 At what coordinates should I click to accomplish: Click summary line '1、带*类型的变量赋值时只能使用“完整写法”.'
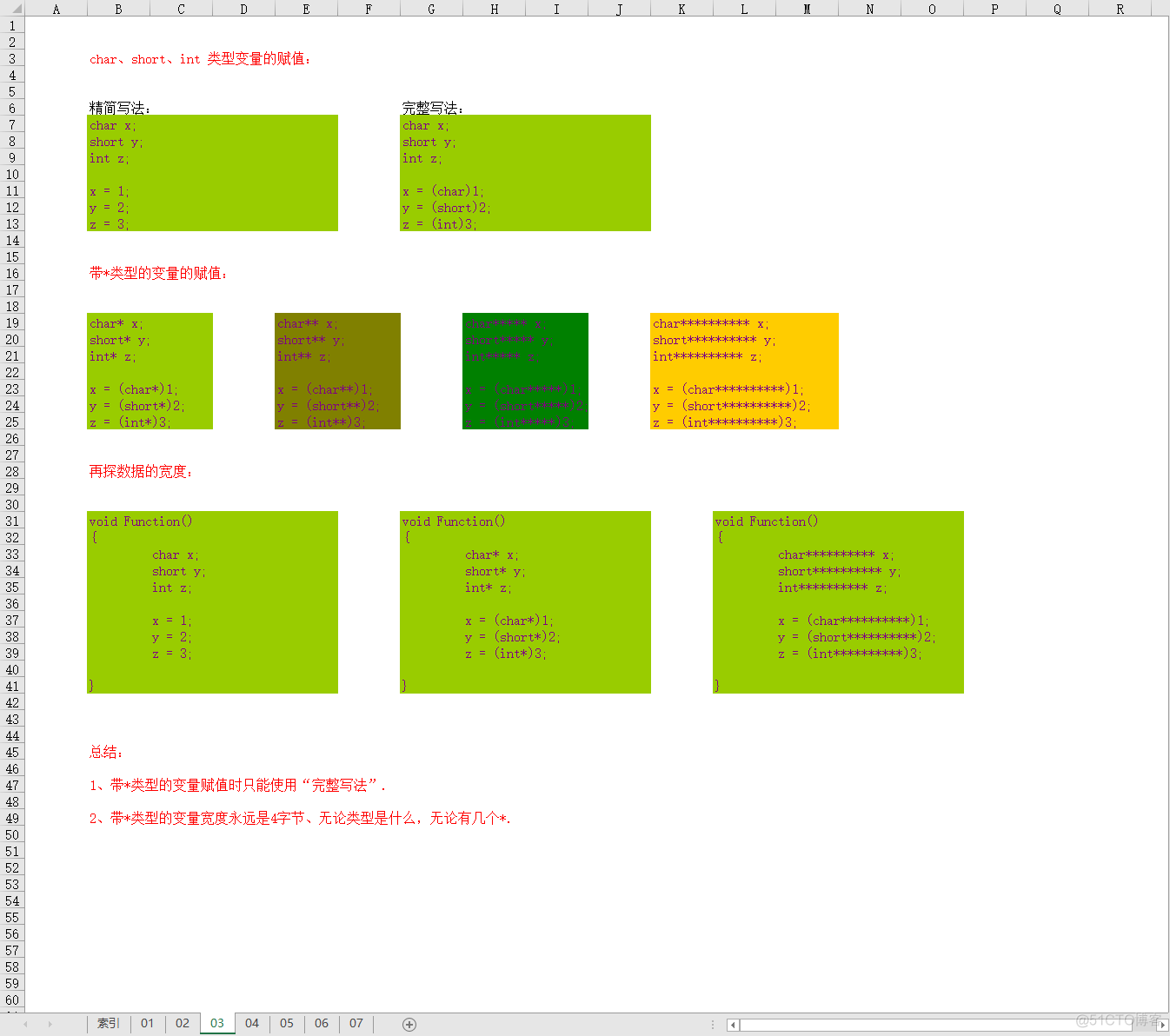237,785
